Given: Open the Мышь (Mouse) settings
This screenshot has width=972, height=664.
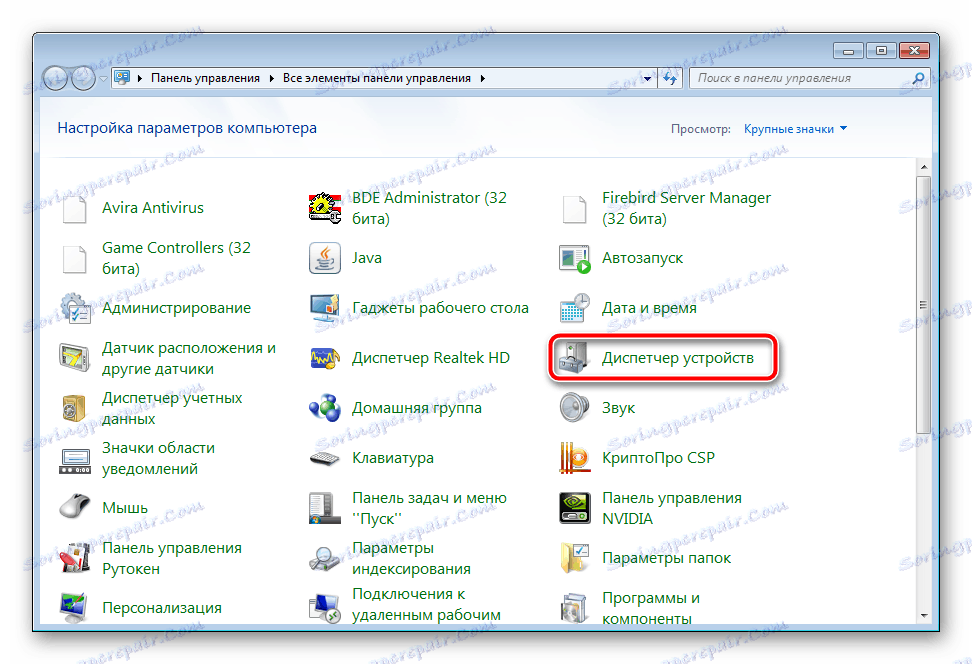Looking at the screenshot, I should [125, 507].
